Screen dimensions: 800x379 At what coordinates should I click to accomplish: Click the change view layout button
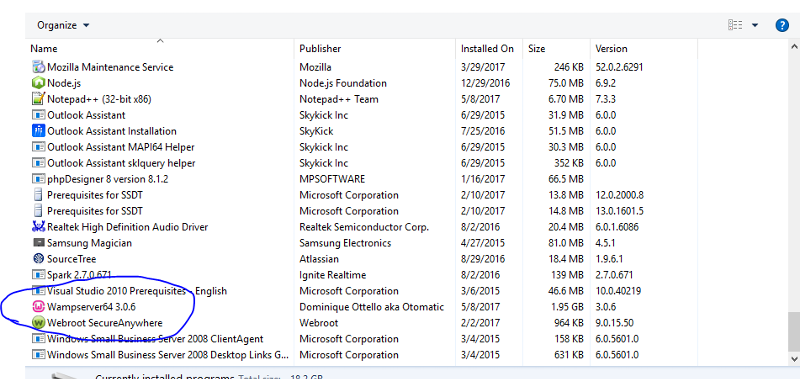tap(735, 25)
